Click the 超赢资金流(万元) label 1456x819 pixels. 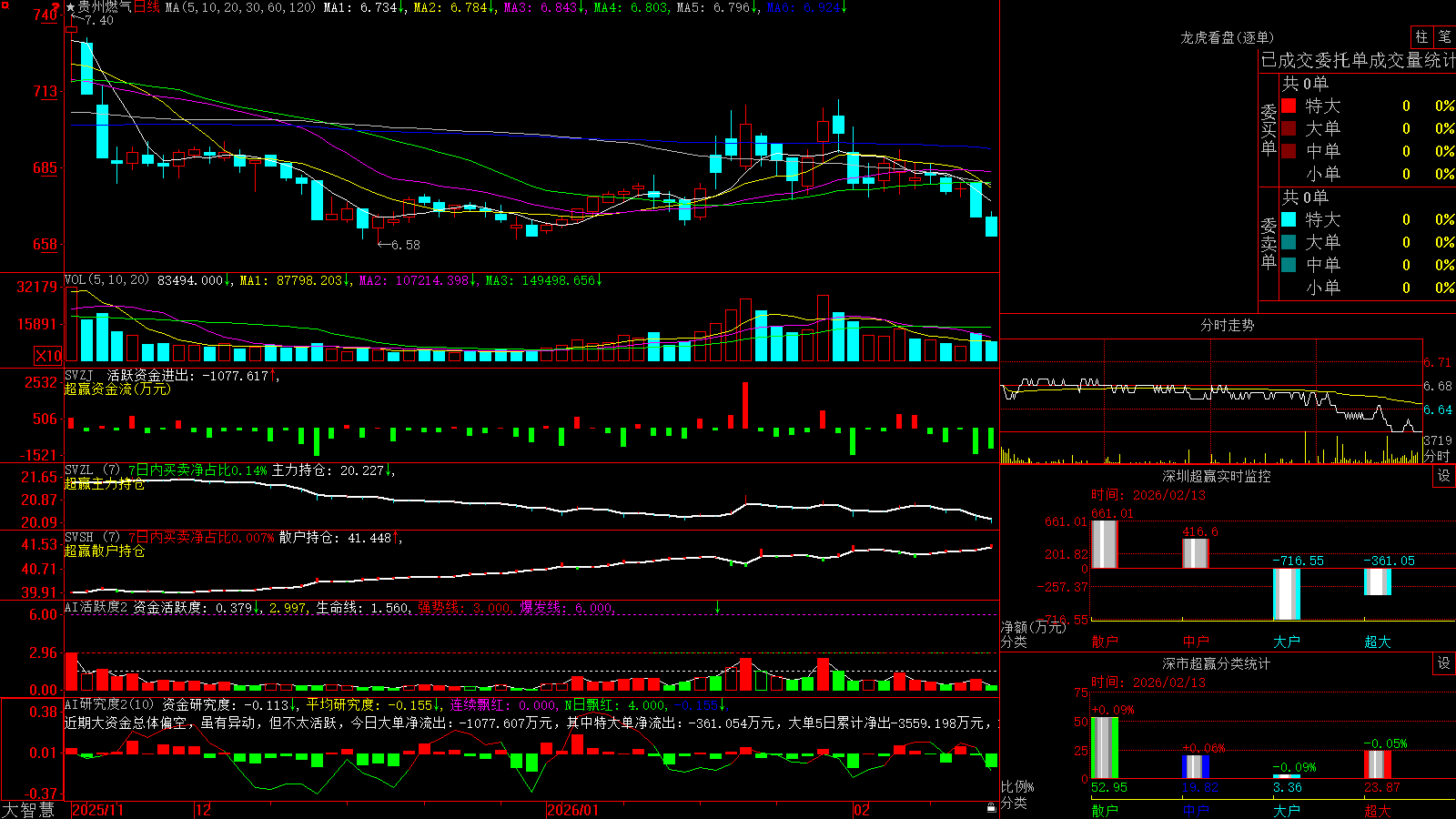[117, 389]
